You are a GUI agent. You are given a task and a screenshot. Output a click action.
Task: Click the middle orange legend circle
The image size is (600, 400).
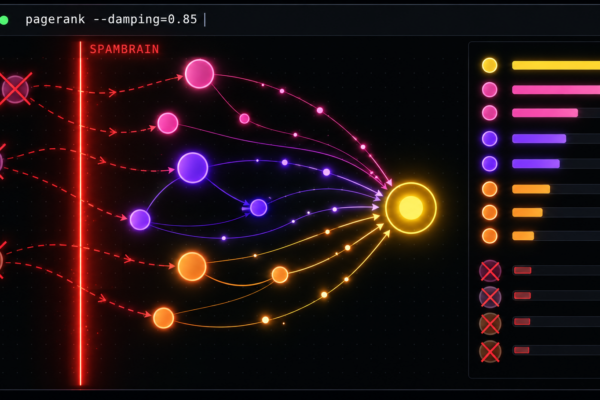tap(489, 212)
